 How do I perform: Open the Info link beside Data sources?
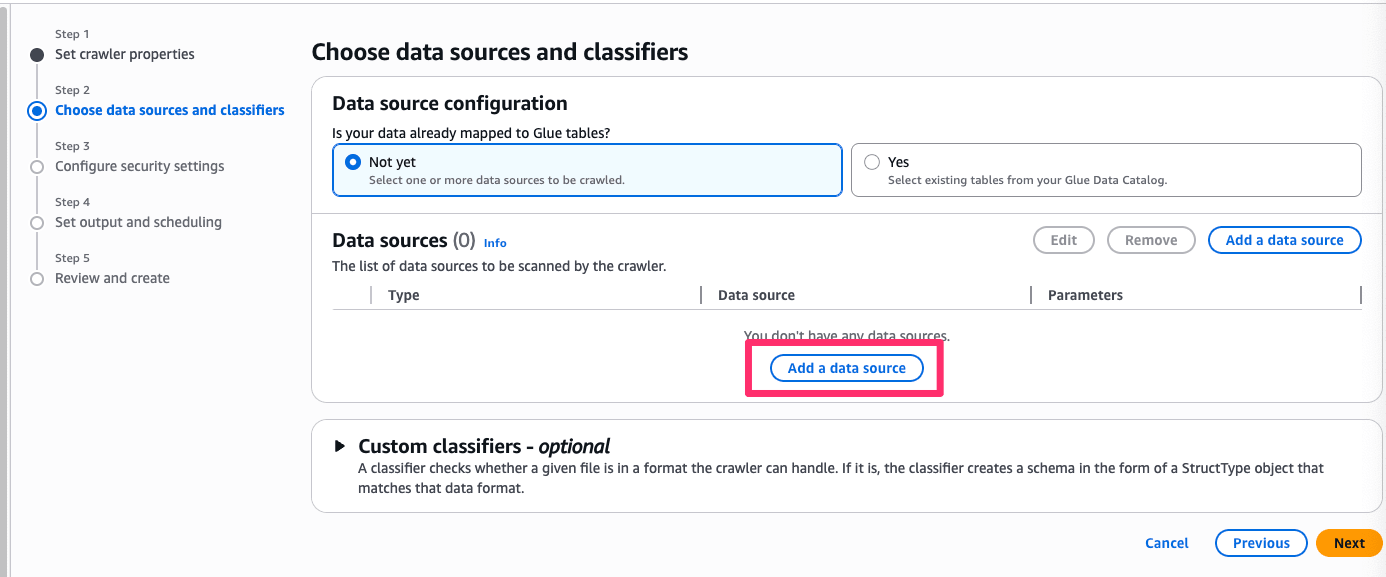495,243
